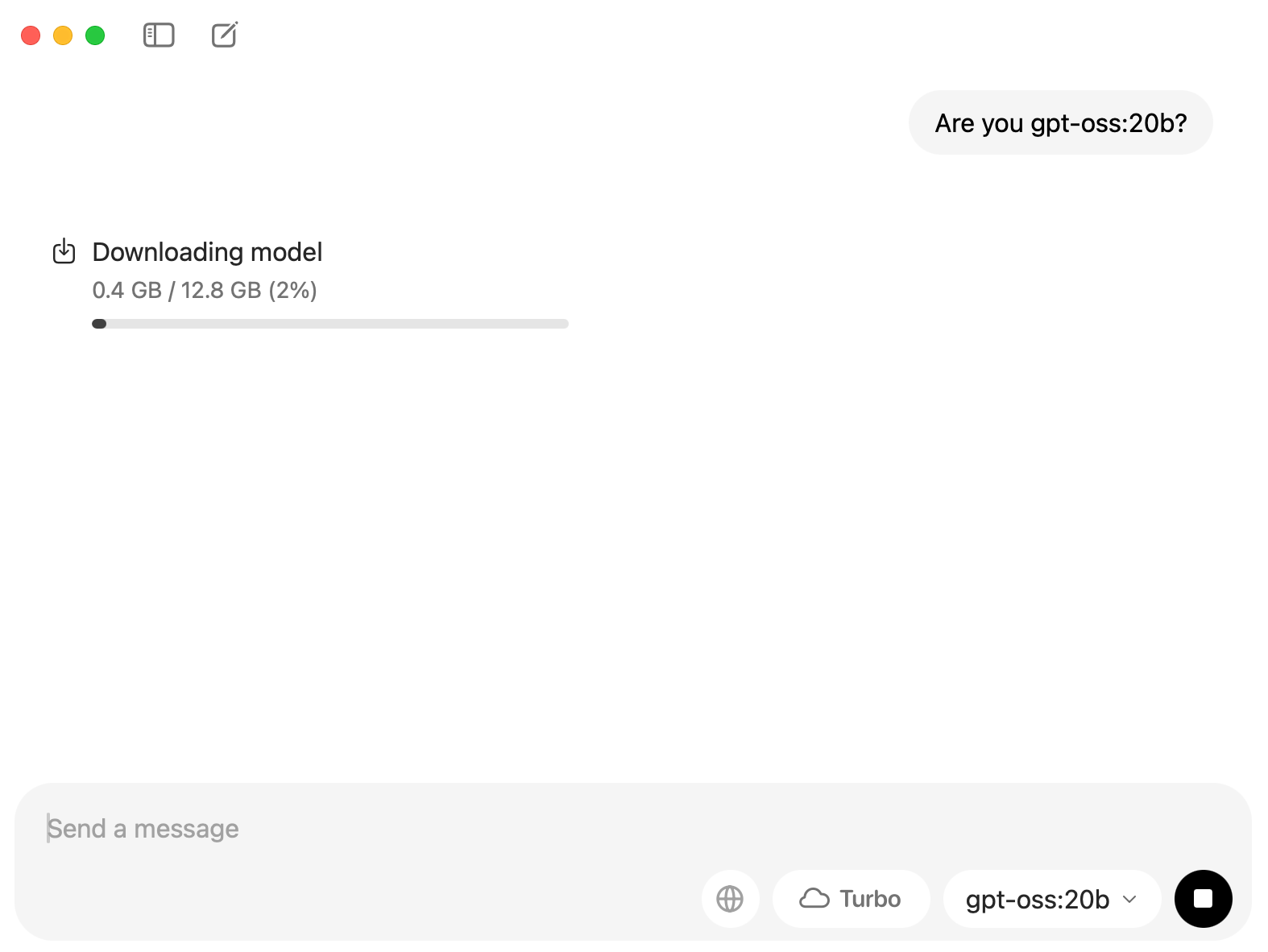Maximize the window using the green button

pyautogui.click(x=95, y=35)
